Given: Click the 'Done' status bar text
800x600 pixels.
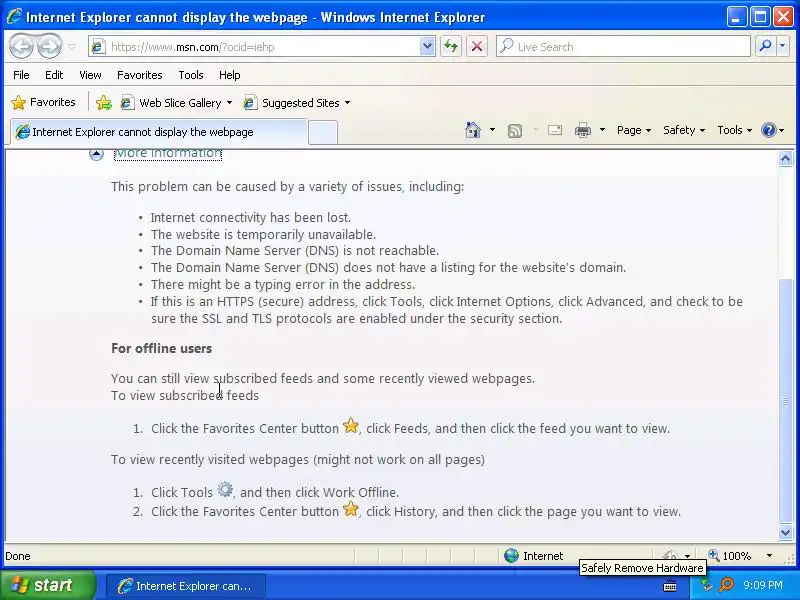Looking at the screenshot, I should (18, 556).
